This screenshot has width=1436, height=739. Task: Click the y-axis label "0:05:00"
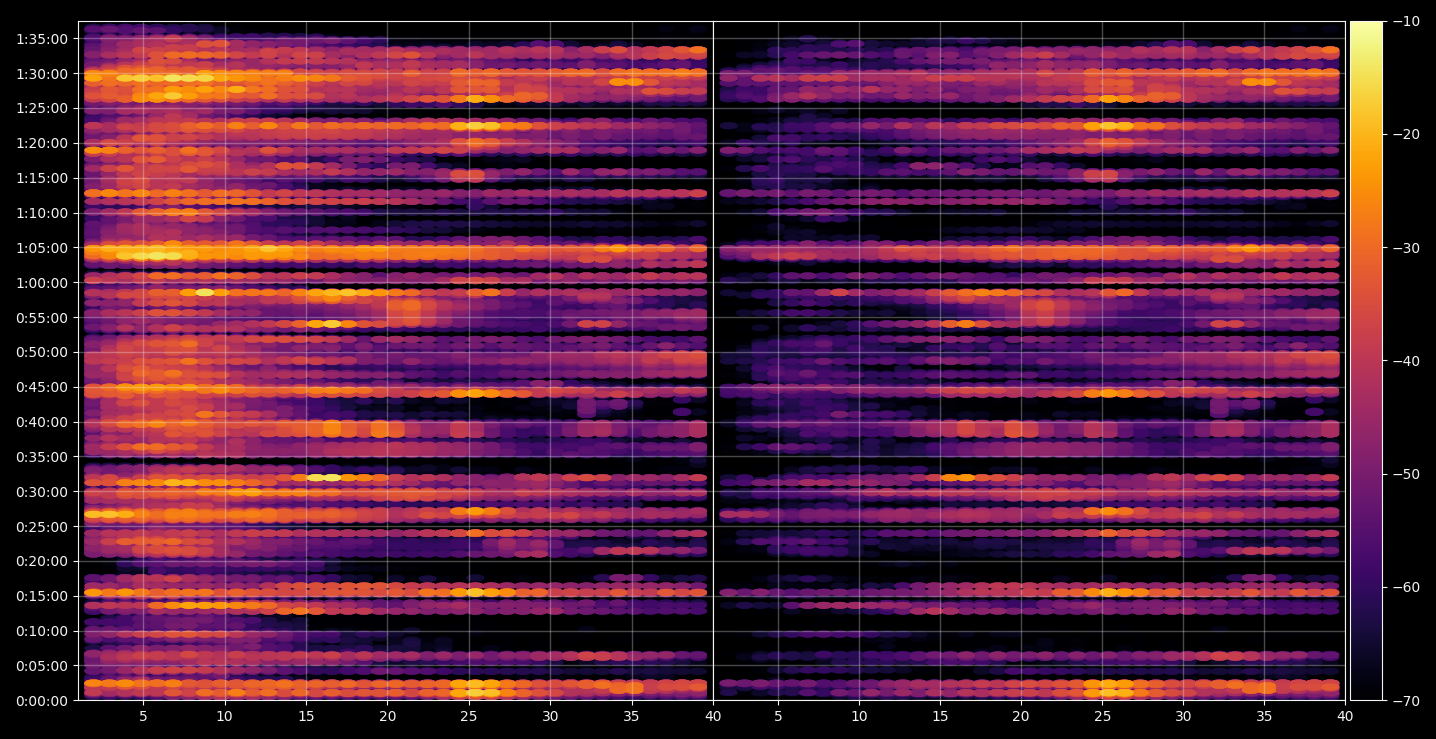coord(43,665)
